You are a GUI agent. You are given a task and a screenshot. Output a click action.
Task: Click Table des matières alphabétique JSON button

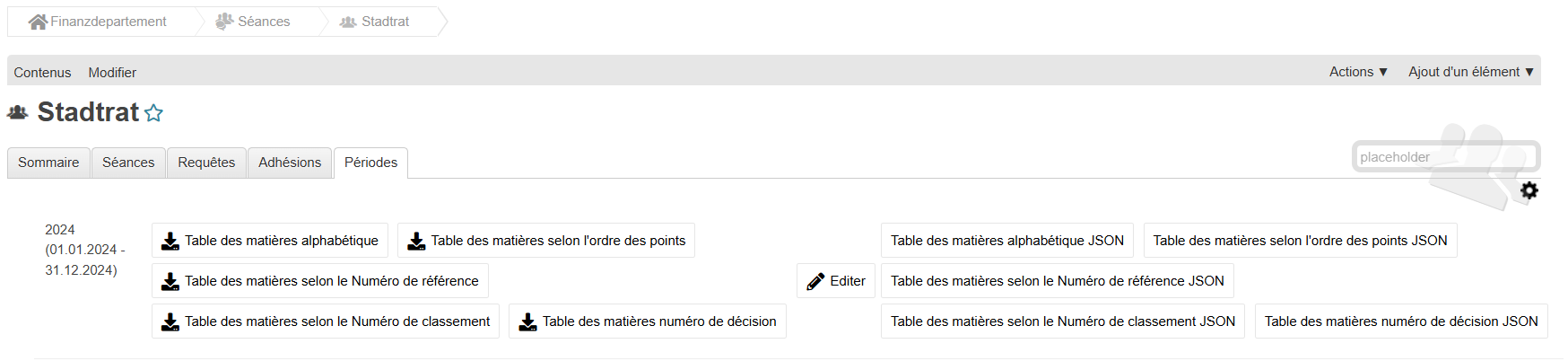click(1006, 241)
